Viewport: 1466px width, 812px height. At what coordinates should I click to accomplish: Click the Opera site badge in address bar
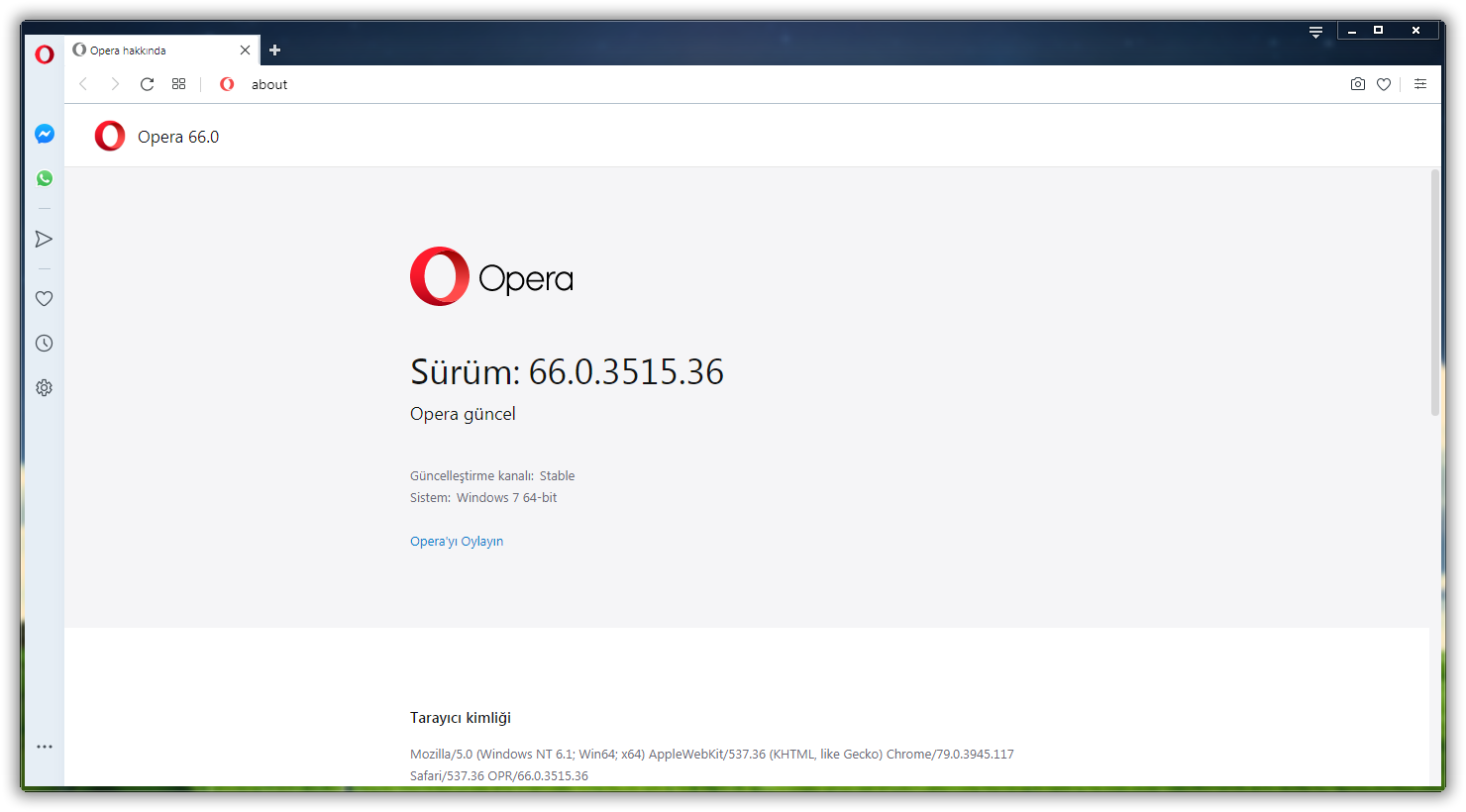point(227,84)
